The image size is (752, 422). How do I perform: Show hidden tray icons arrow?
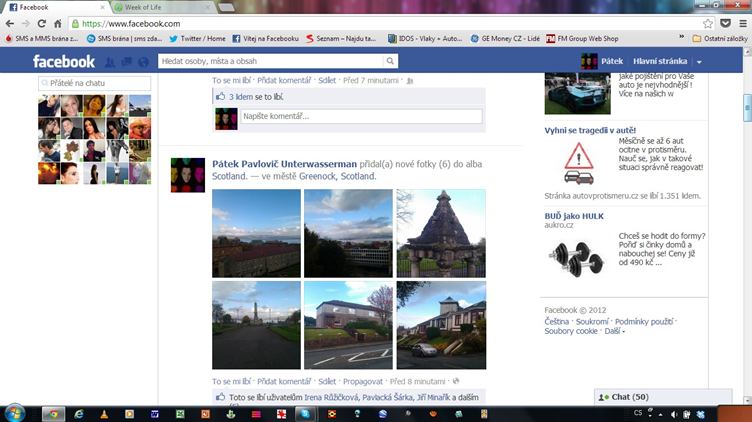point(660,414)
